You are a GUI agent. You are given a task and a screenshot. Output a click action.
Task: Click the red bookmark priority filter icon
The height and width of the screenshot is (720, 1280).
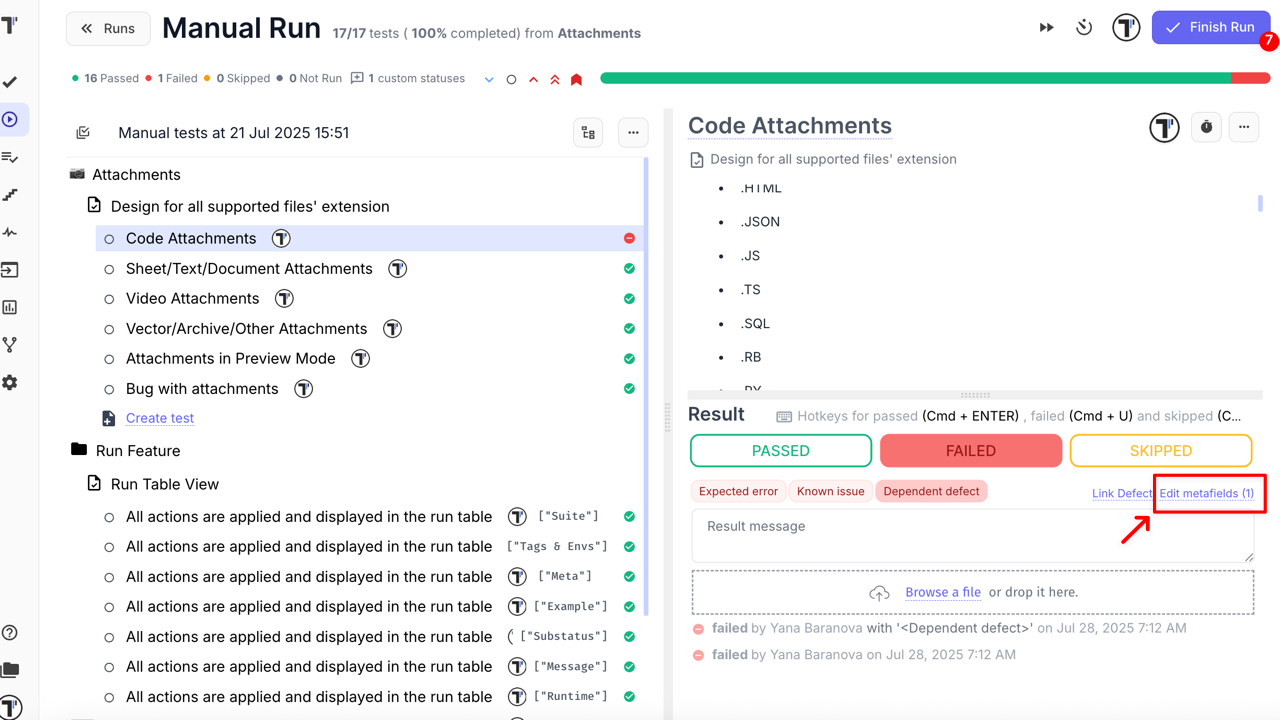pyautogui.click(x=576, y=79)
